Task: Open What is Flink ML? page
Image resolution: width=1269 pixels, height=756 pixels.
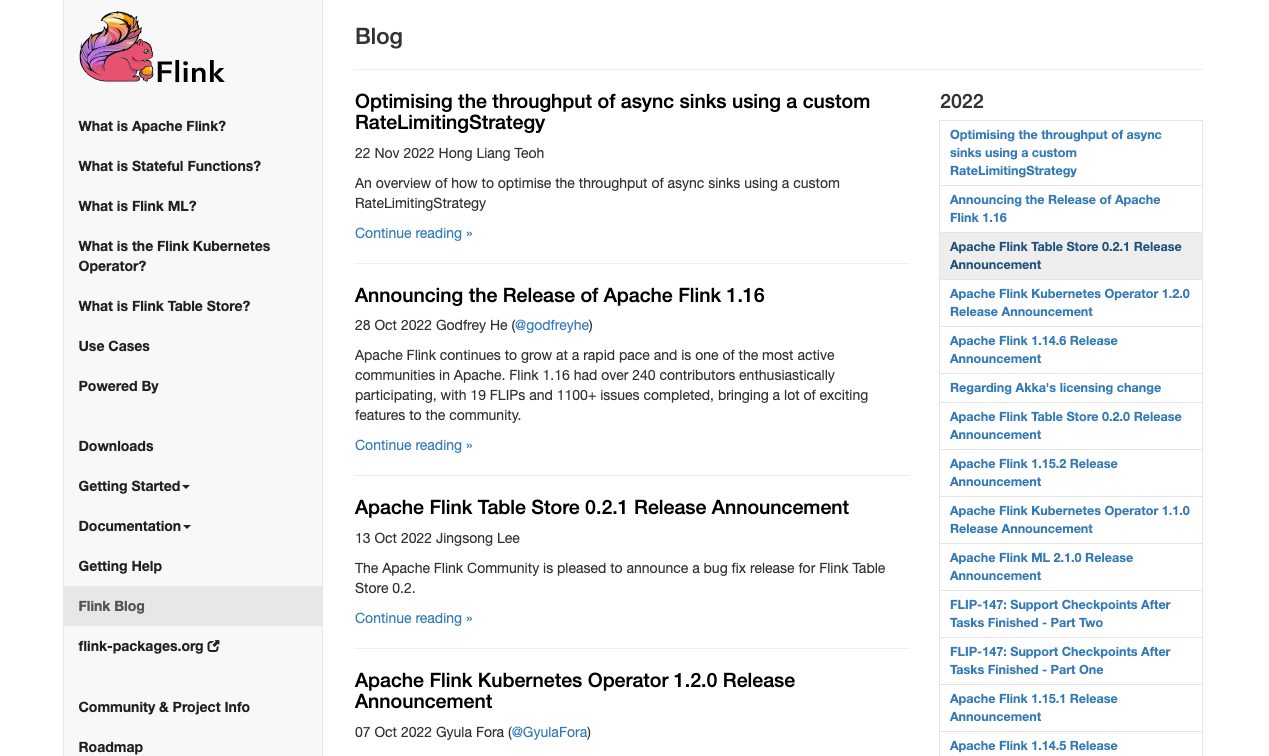Action: point(138,206)
